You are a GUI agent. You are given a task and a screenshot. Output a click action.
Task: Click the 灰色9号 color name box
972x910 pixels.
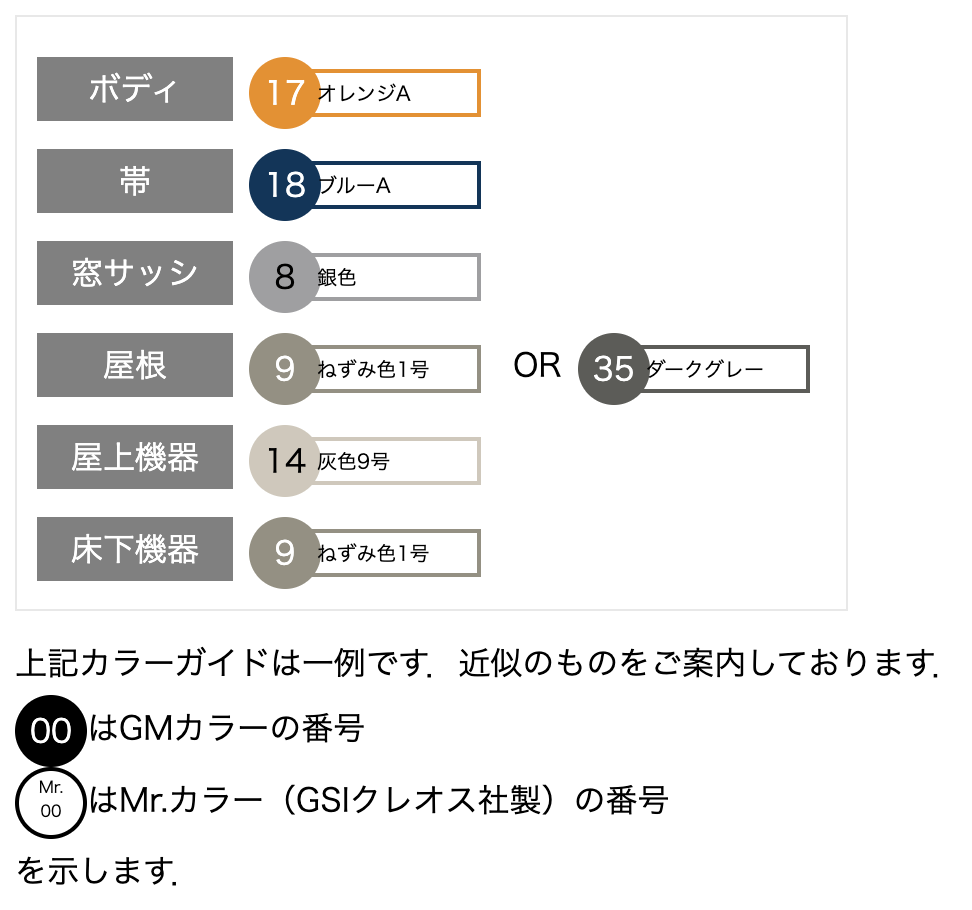397,461
